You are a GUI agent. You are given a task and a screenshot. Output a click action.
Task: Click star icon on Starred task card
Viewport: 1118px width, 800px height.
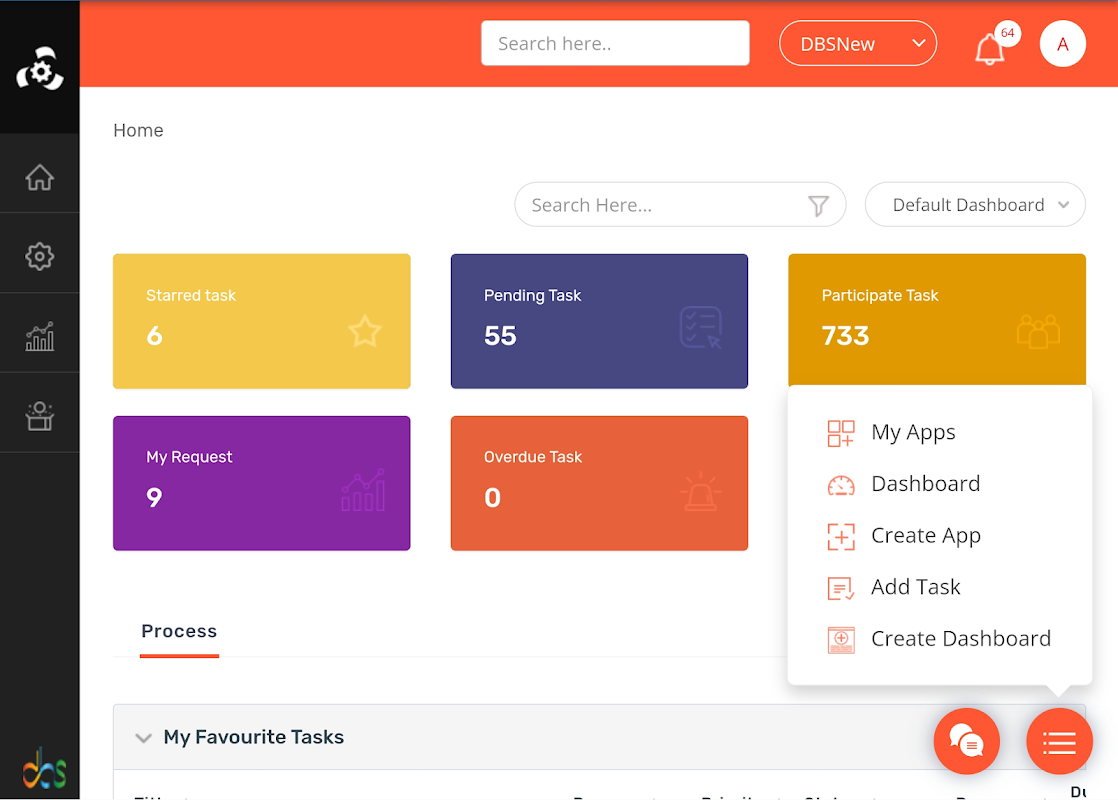(x=364, y=332)
